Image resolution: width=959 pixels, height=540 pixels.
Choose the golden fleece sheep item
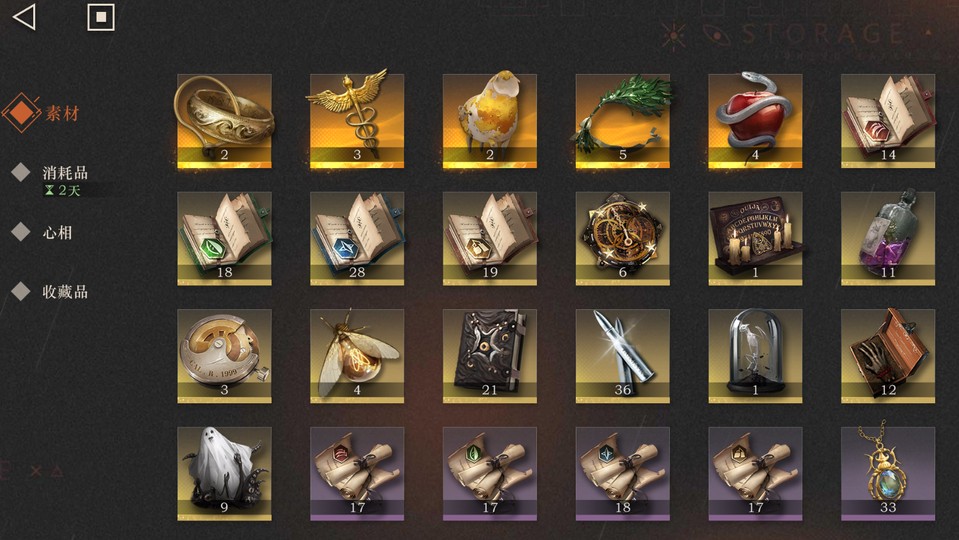point(490,121)
